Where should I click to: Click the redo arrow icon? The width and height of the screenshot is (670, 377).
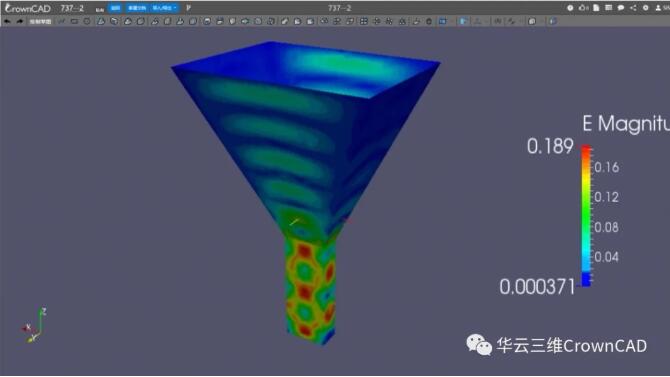click(x=20, y=21)
